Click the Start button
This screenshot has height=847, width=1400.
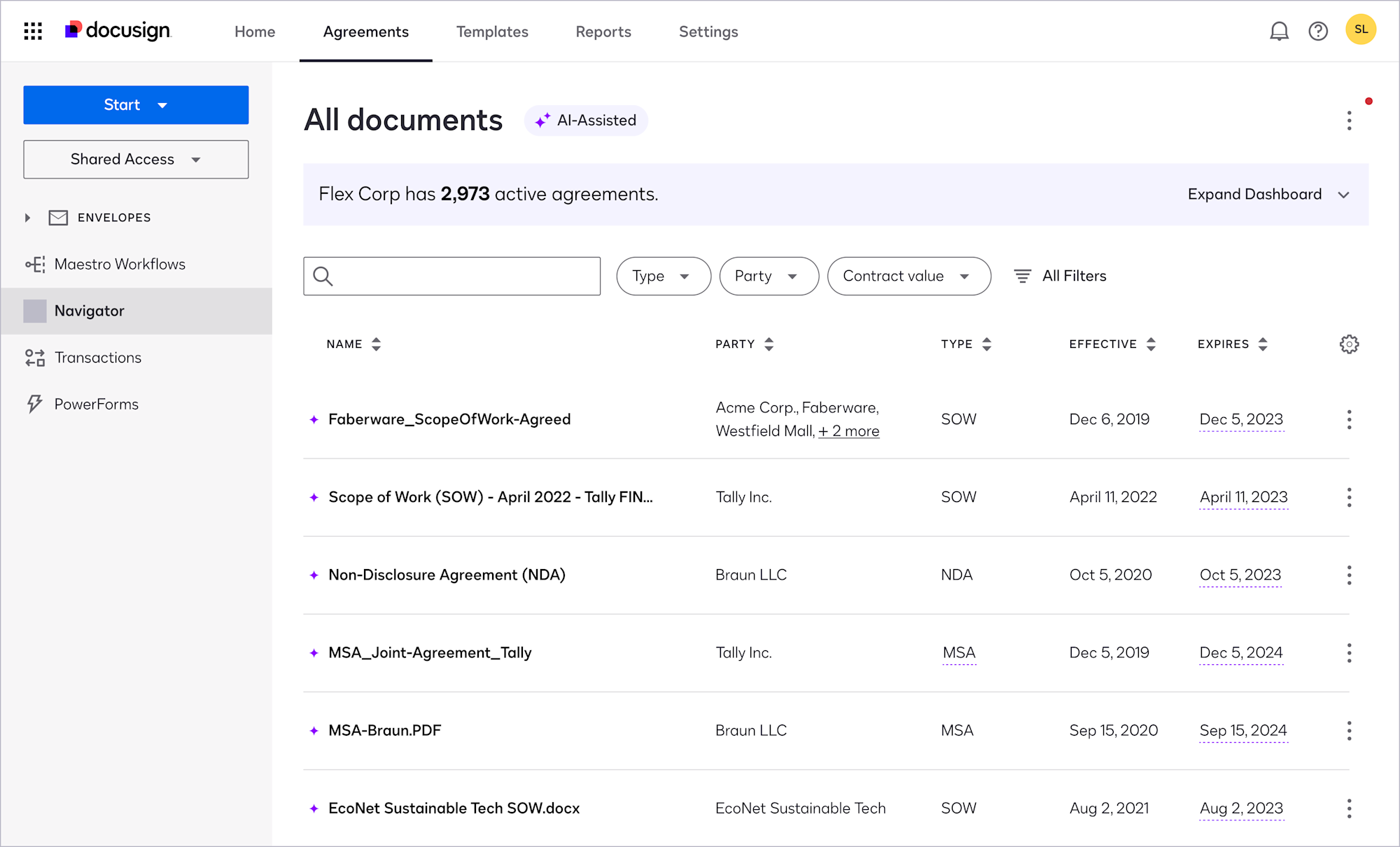(135, 104)
